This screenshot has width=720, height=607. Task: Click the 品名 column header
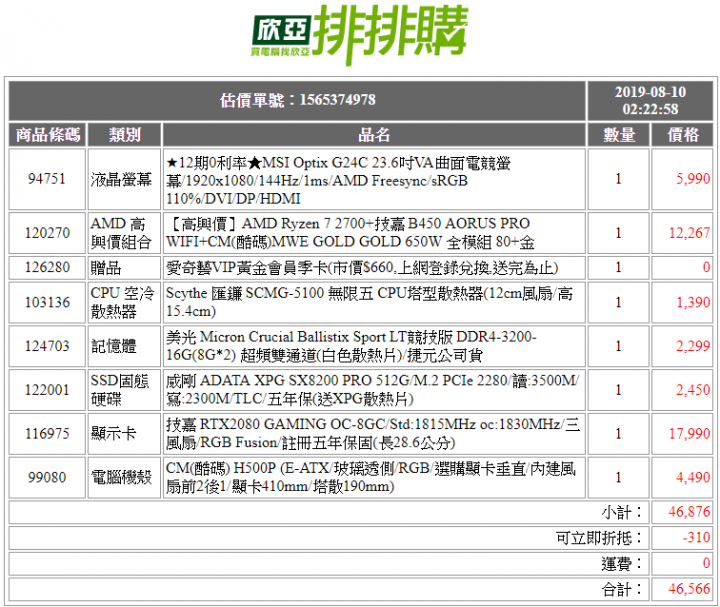pos(374,135)
